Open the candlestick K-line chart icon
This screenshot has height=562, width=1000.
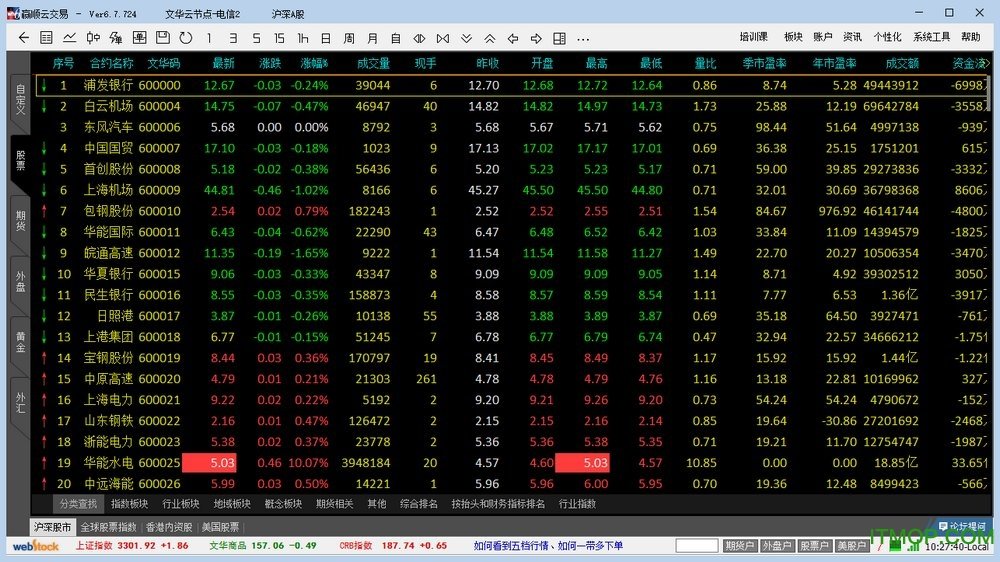pos(93,38)
